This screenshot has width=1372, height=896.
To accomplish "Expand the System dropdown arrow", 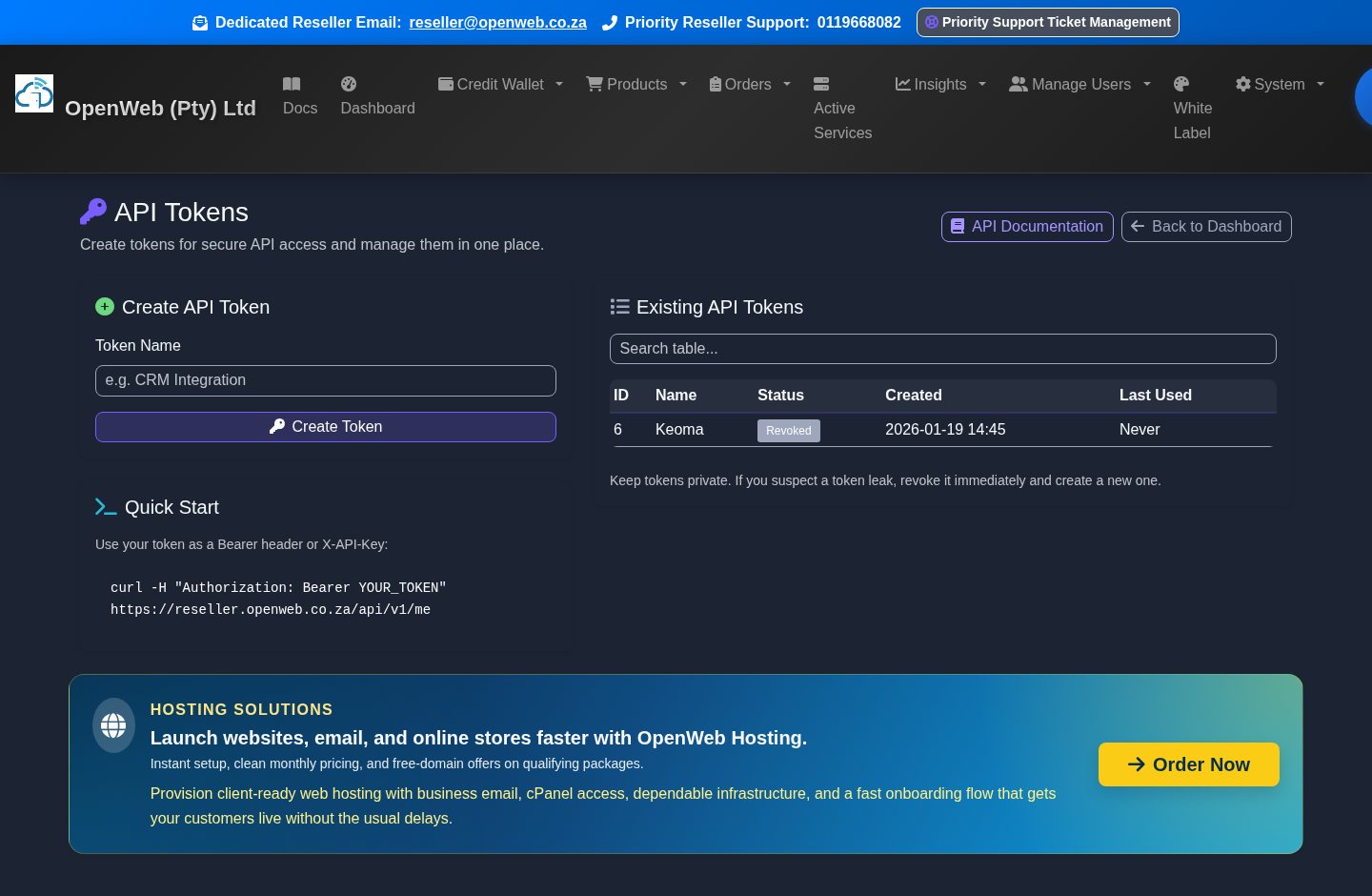I will (1321, 84).
